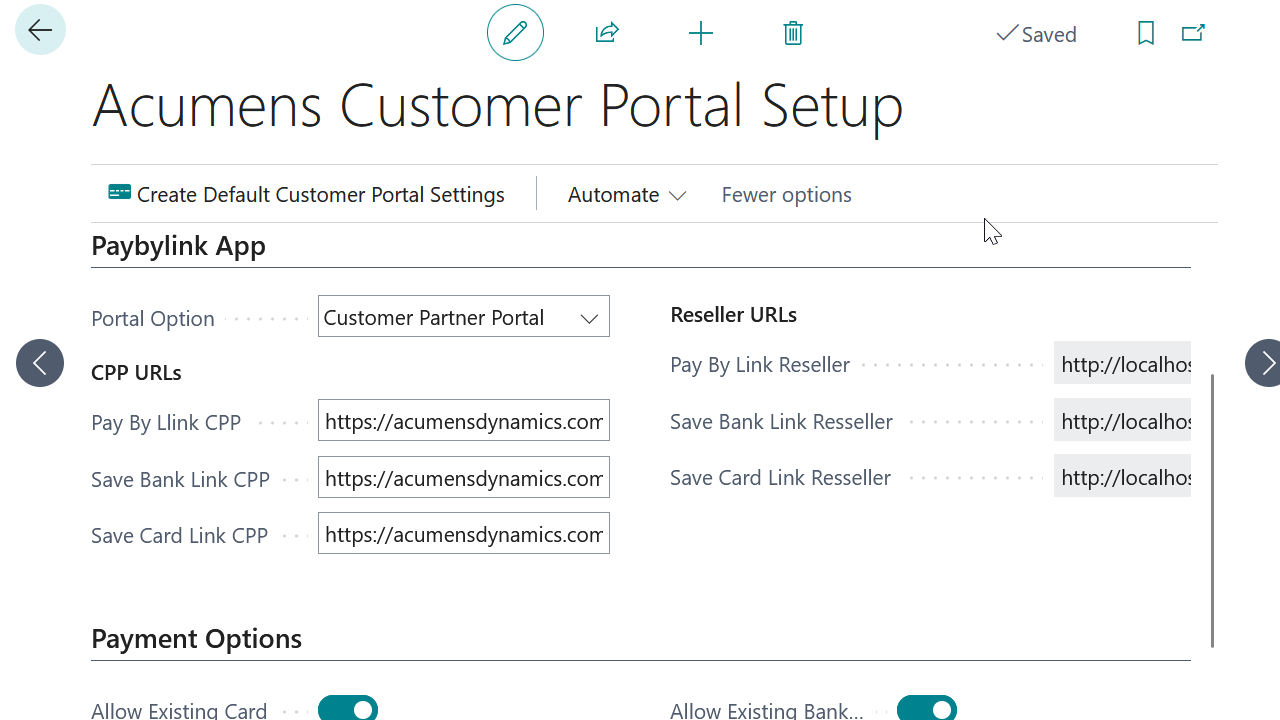Click the Saved checkmark indicator

click(x=1035, y=33)
